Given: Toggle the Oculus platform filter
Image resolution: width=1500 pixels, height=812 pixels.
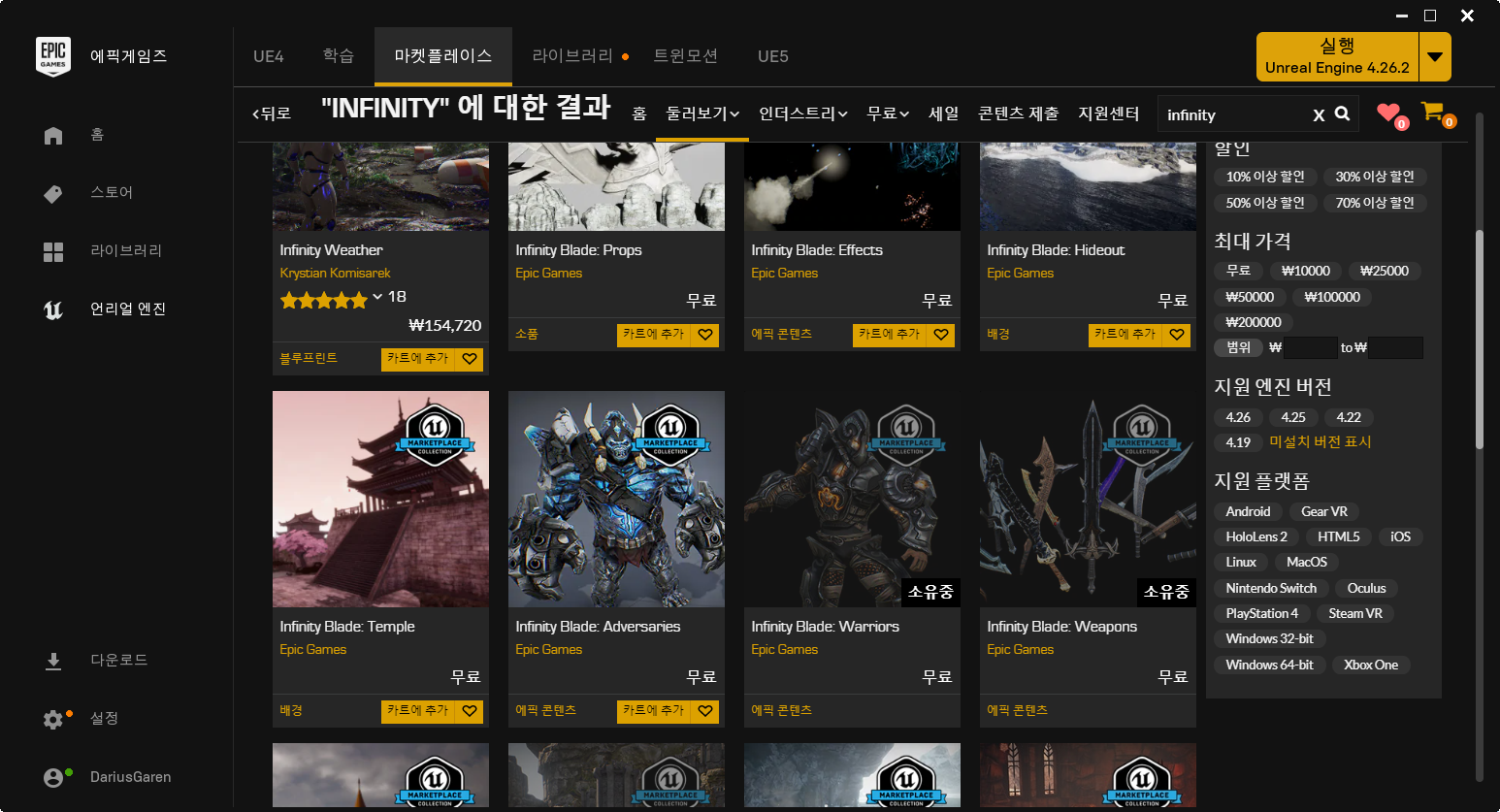Looking at the screenshot, I should [x=1366, y=588].
